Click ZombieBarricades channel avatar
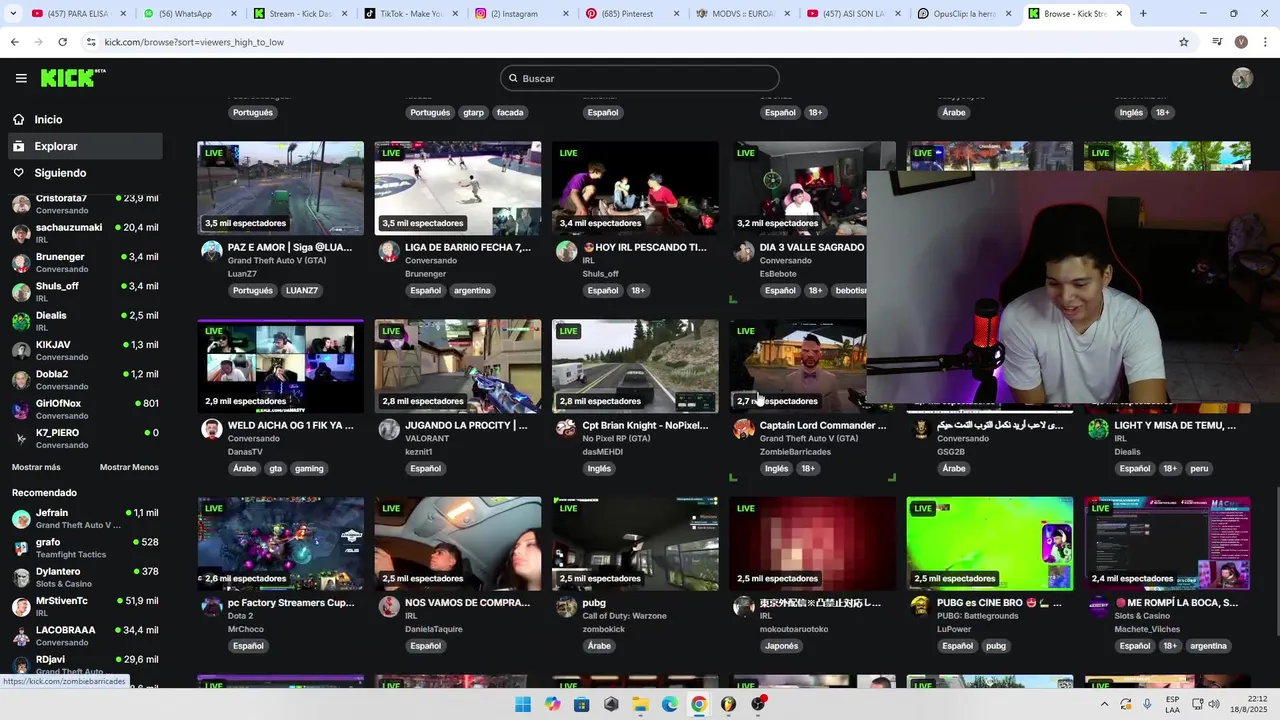The width and height of the screenshot is (1280, 720). point(743,429)
